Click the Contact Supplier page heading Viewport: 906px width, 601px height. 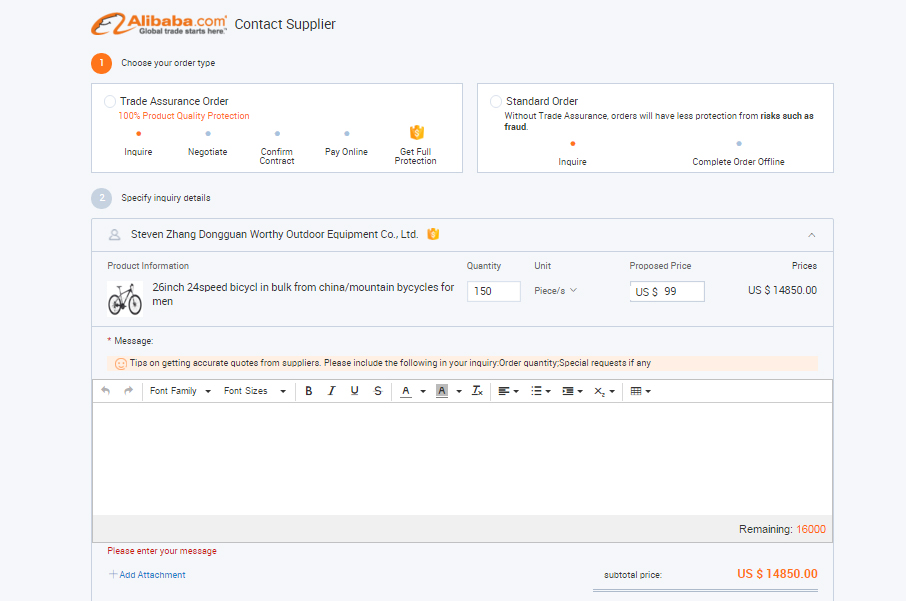(285, 24)
